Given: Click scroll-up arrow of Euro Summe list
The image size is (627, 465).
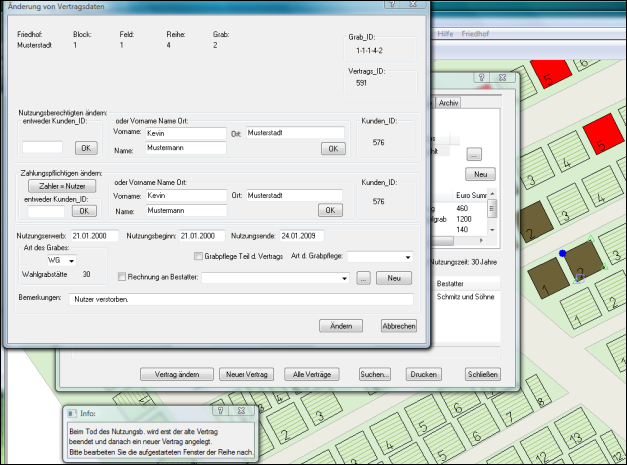Looking at the screenshot, I should 492,194.
